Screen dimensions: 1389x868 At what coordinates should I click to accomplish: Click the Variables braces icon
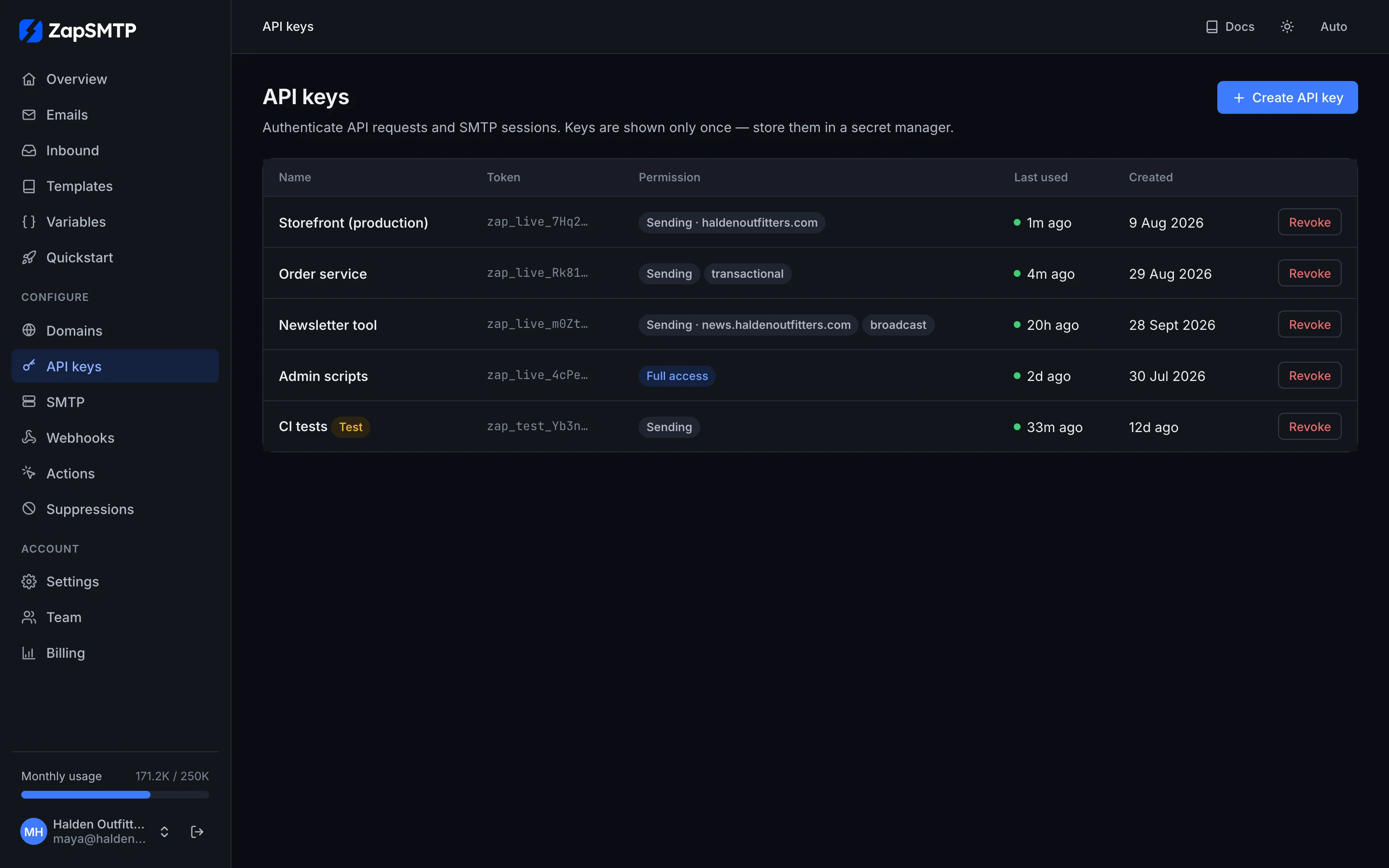[29, 222]
